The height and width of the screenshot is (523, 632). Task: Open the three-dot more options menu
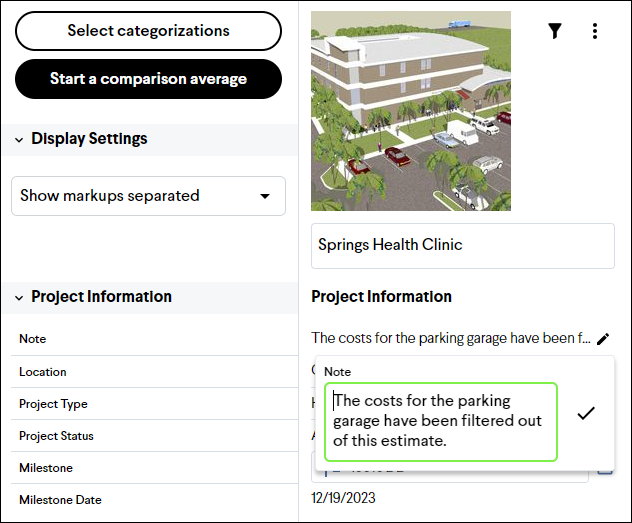click(595, 31)
